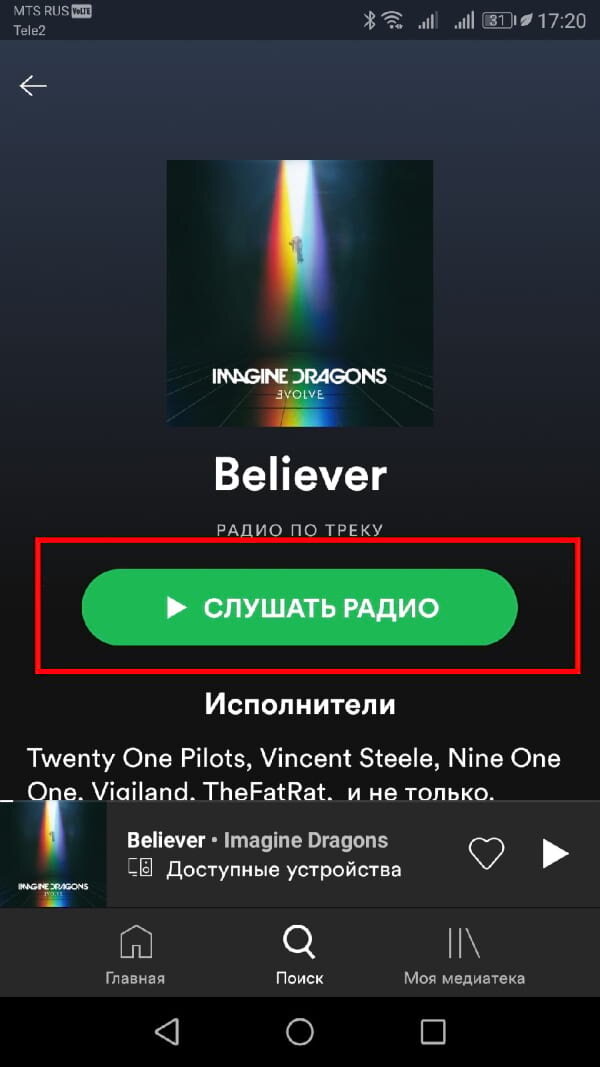Open the Twenty One Pilots artists list
600x1067 pixels.
[293, 774]
